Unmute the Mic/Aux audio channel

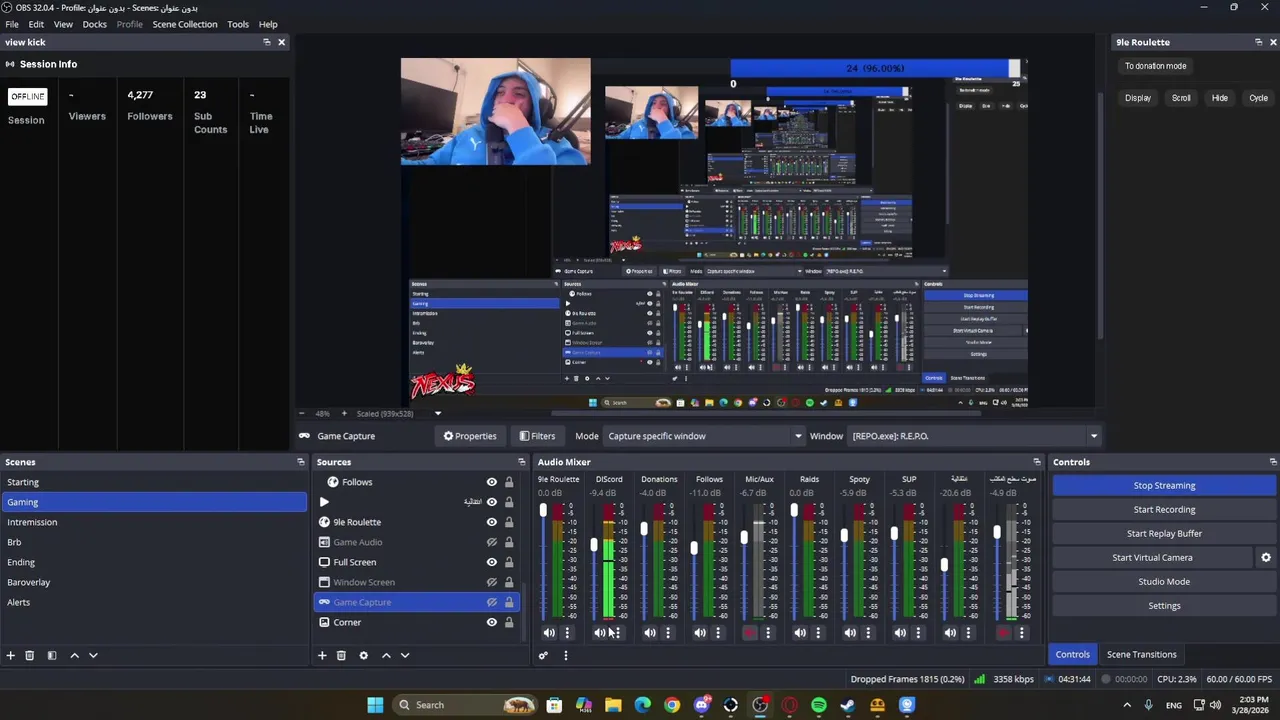[750, 632]
